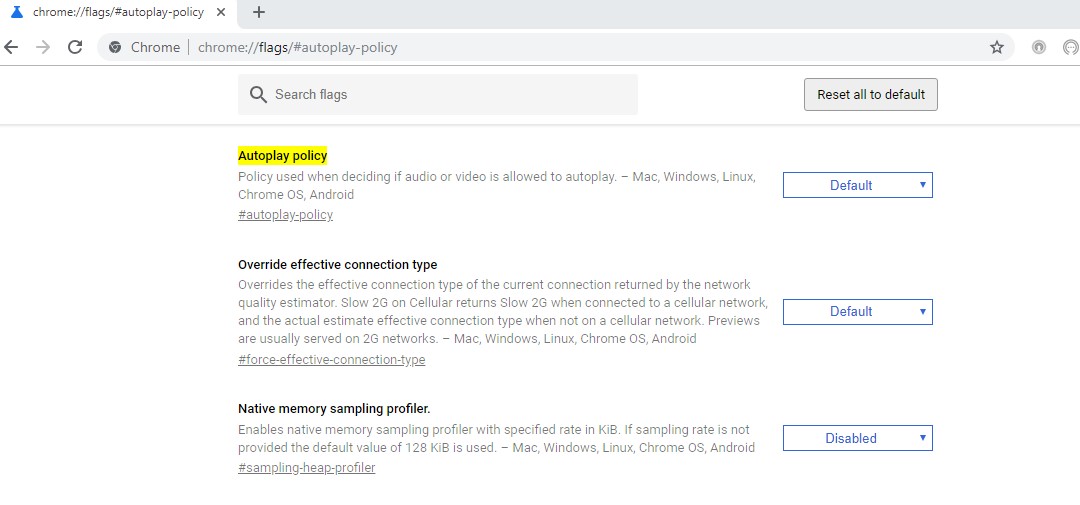The image size is (1080, 505).
Task: Close the chrome://flags tab
Action: [x=220, y=12]
